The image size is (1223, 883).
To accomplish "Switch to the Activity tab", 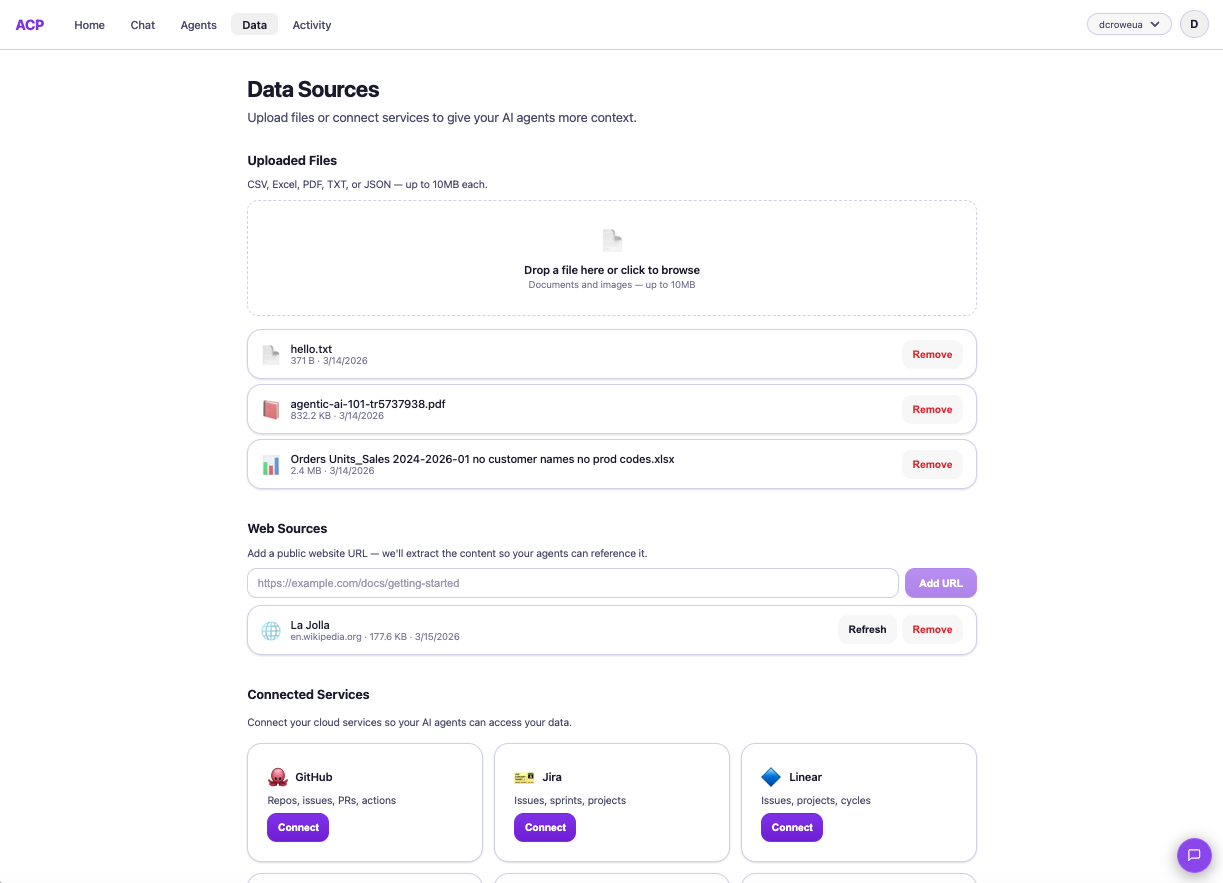I will click(x=311, y=24).
